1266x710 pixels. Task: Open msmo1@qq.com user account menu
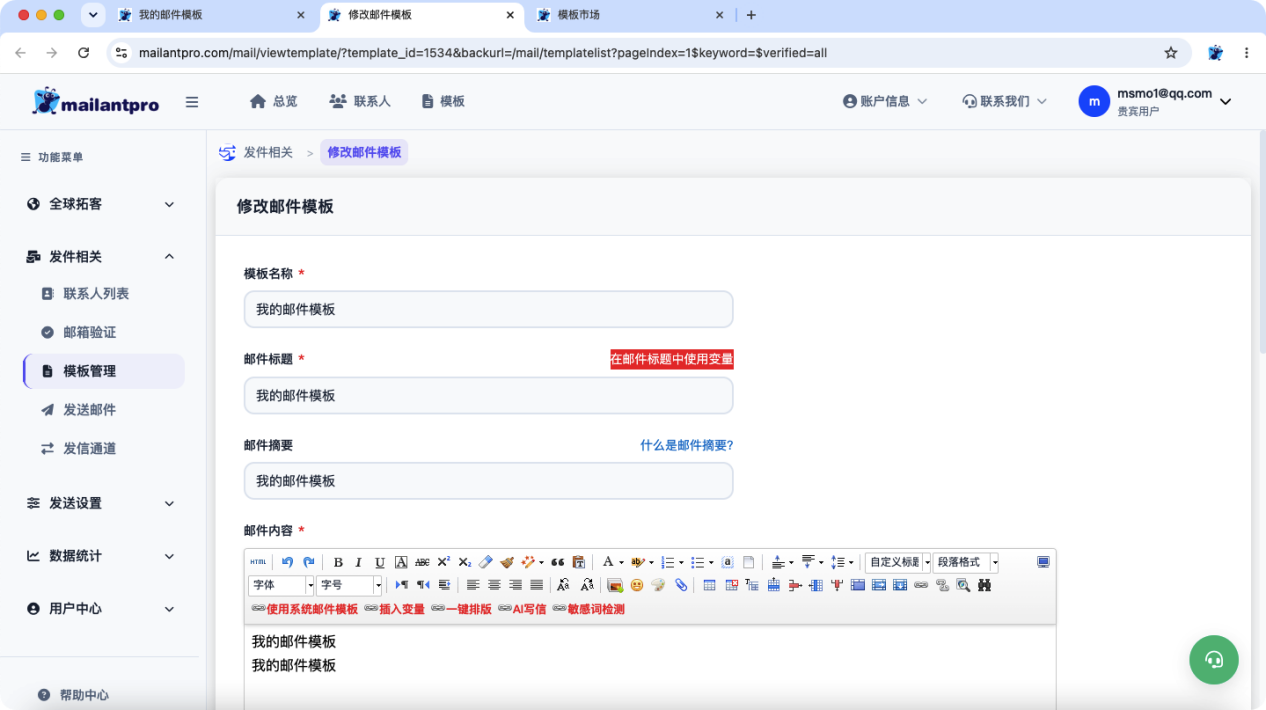pos(1155,101)
